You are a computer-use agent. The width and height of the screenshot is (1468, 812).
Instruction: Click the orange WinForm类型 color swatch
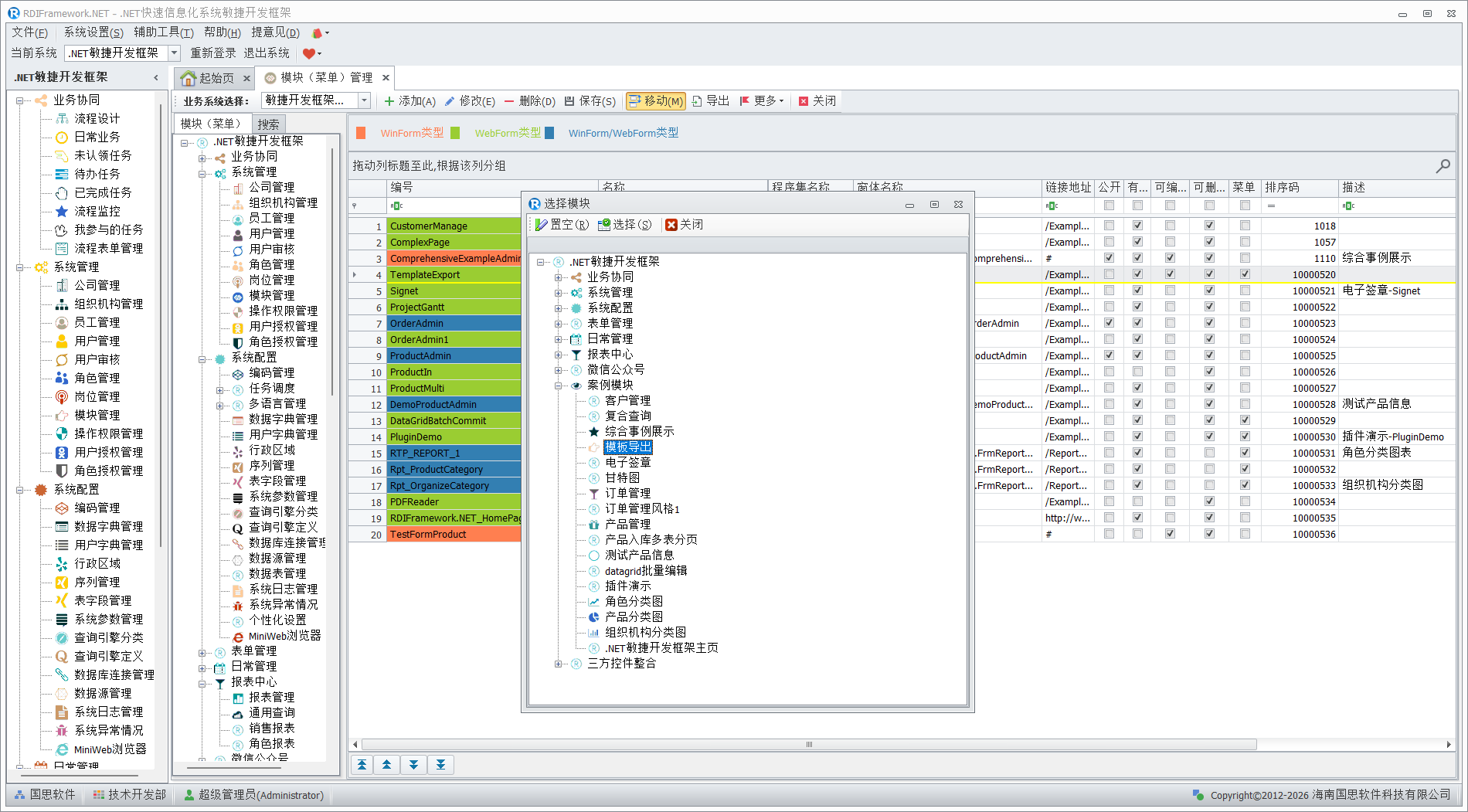click(361, 133)
